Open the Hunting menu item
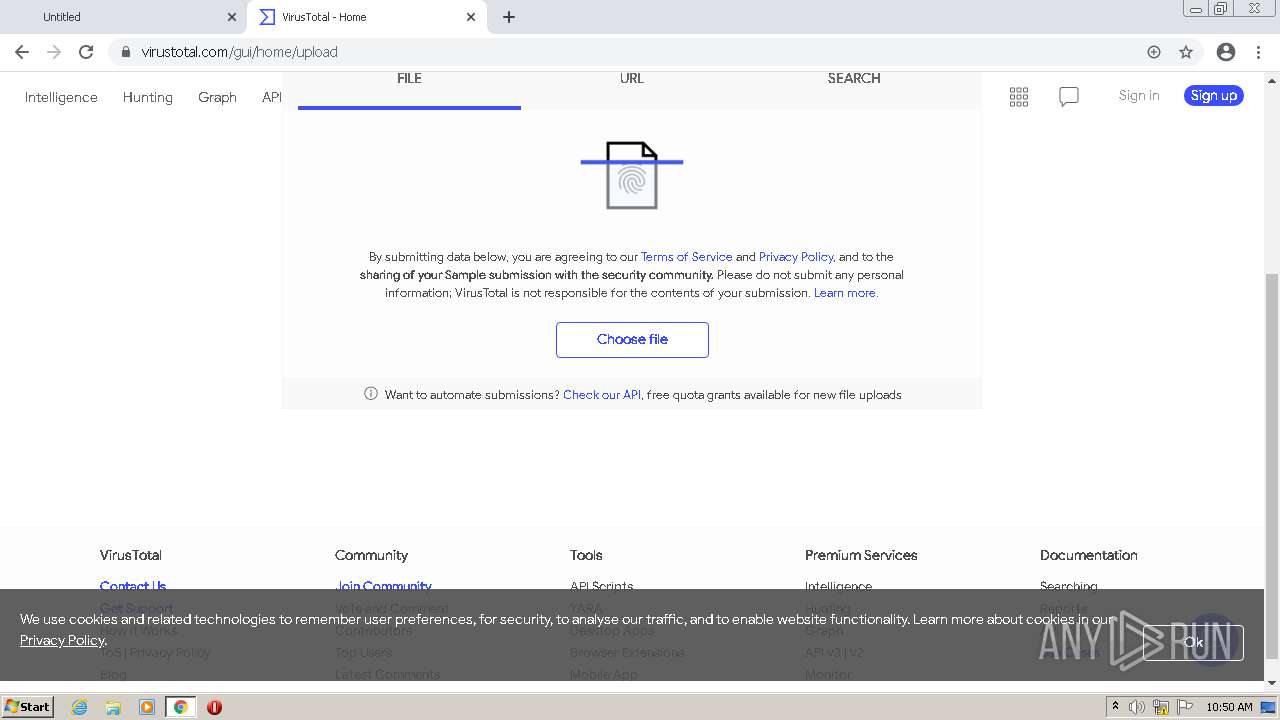The image size is (1280, 720). pos(148,97)
